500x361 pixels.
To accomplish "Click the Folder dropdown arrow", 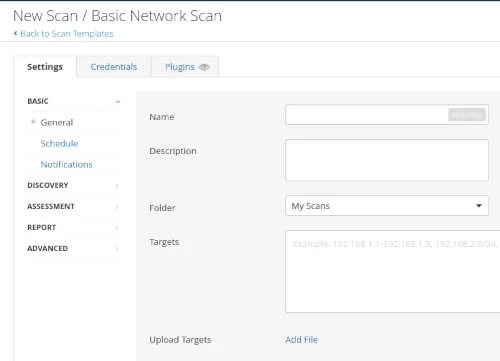I will pos(479,206).
